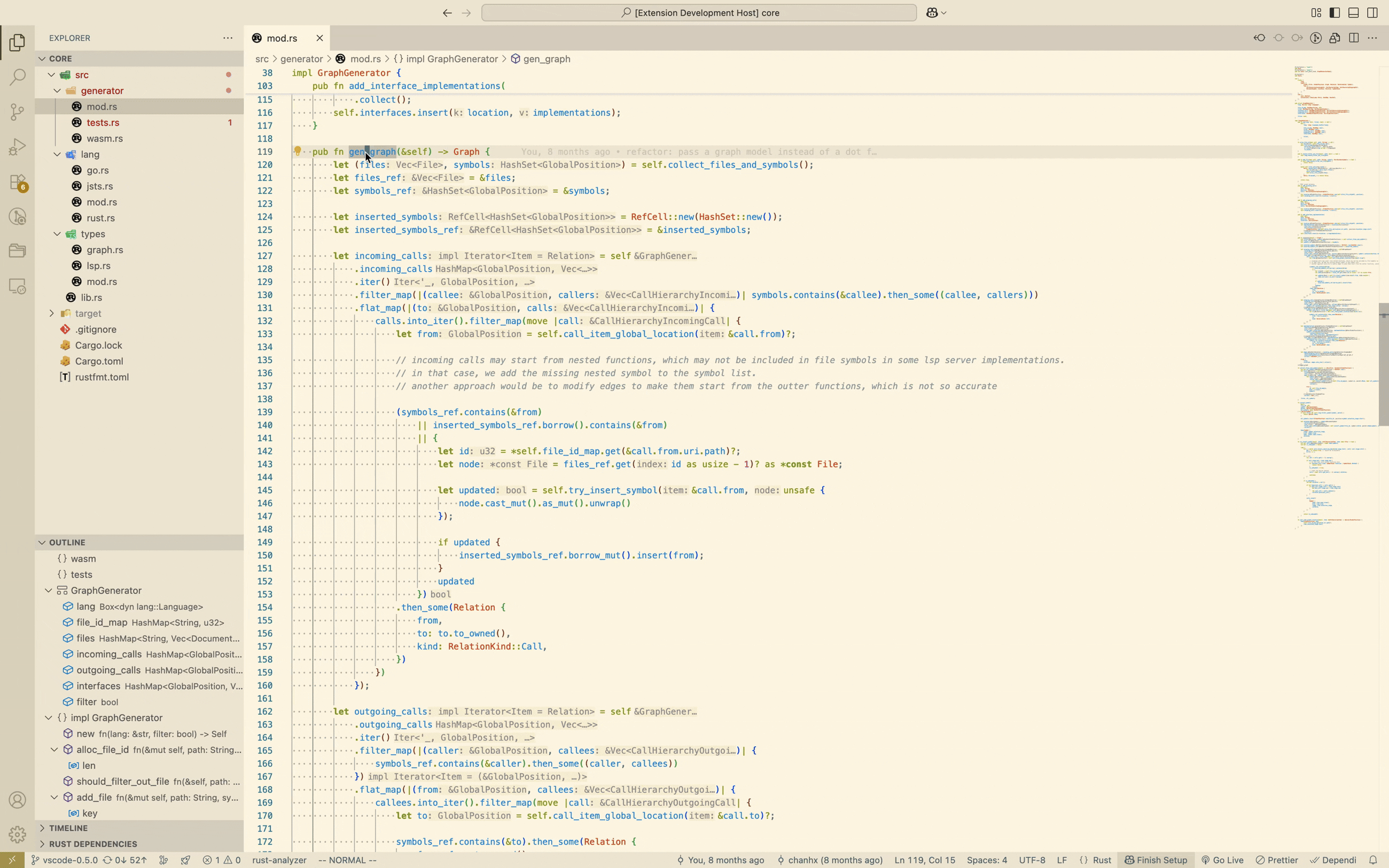Click the lightbulb code action on line 119
This screenshot has height=868, width=1389.
coord(298,152)
